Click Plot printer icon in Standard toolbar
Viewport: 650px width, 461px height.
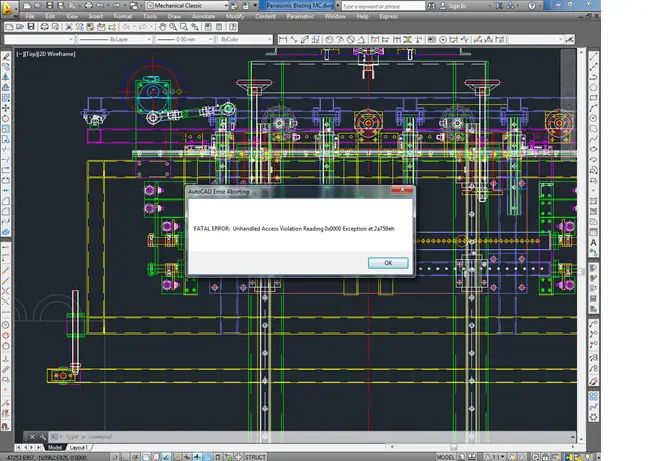[44, 27]
